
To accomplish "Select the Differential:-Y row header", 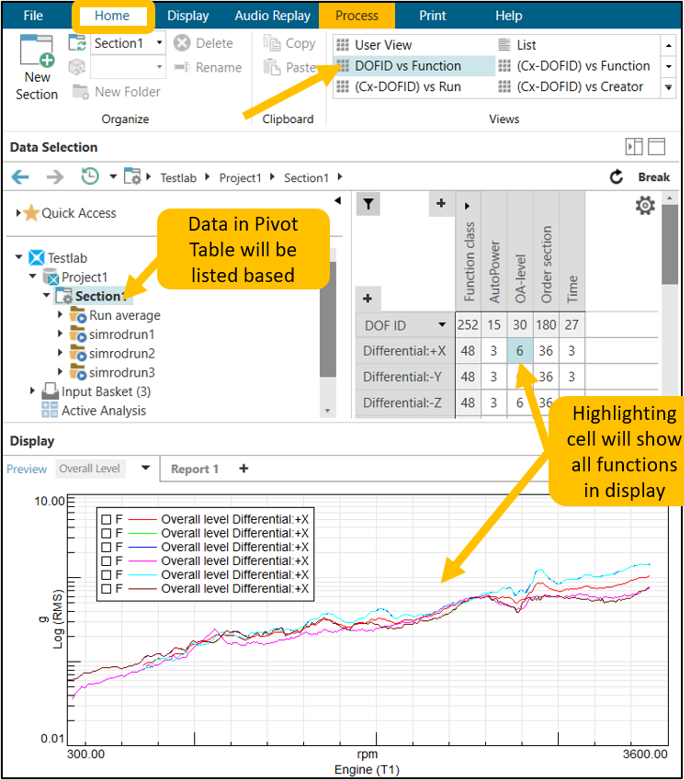I will pos(404,377).
